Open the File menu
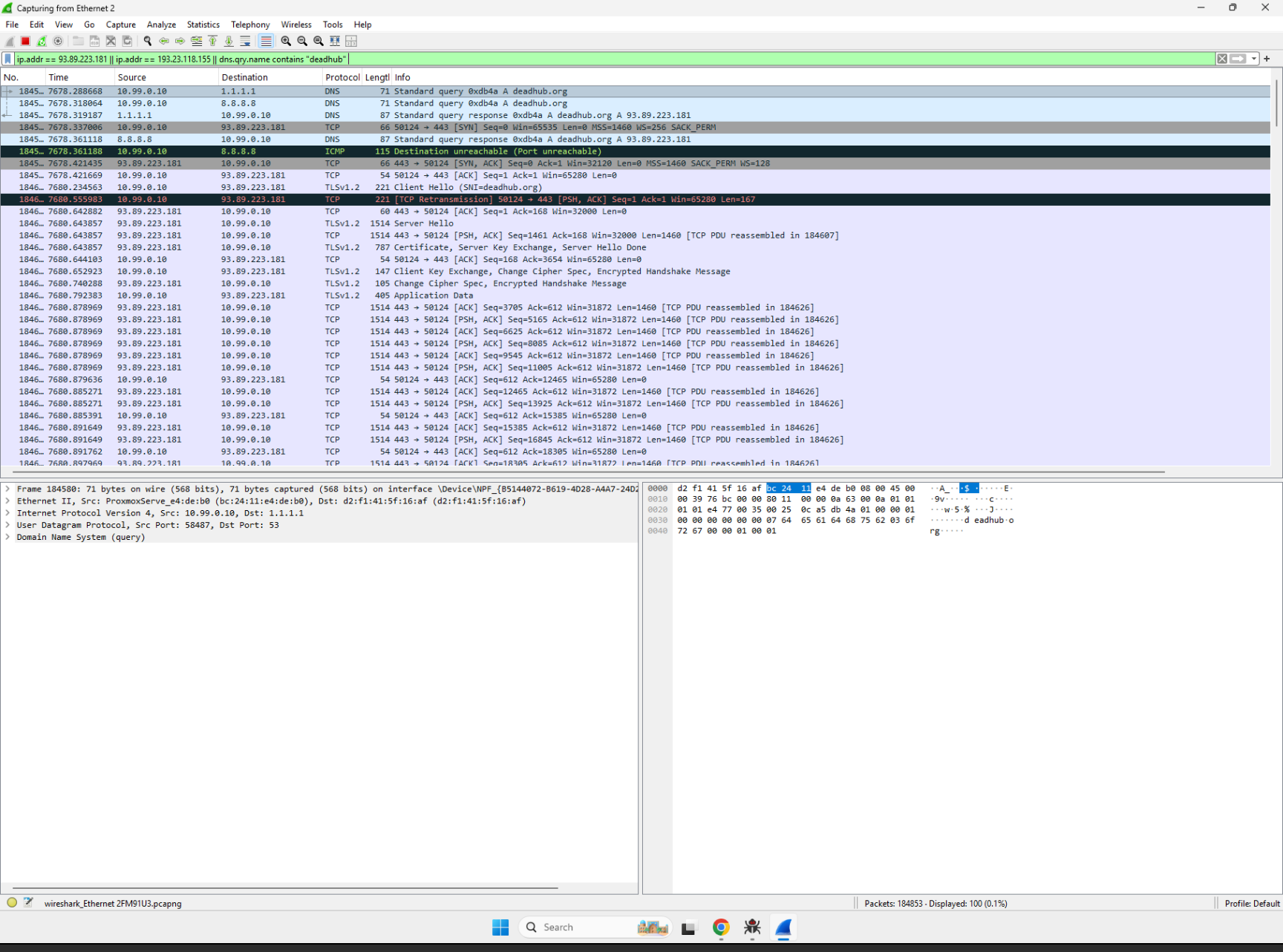 point(12,25)
